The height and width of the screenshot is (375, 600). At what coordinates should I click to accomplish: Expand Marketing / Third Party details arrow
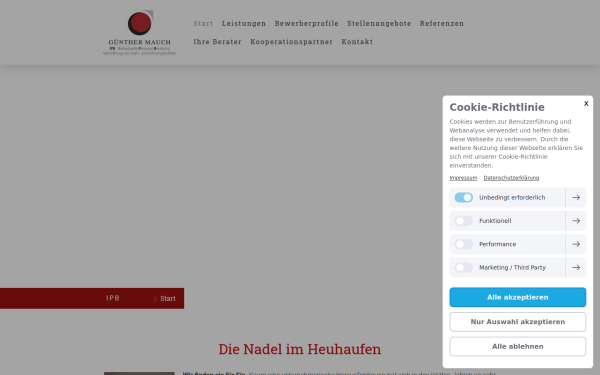[x=576, y=267]
